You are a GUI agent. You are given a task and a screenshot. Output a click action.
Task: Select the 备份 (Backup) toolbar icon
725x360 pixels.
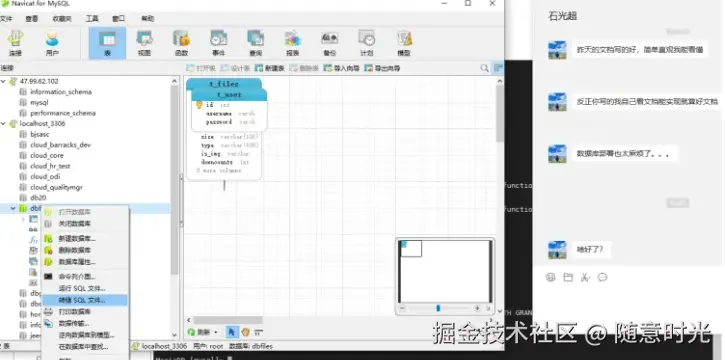(330, 43)
